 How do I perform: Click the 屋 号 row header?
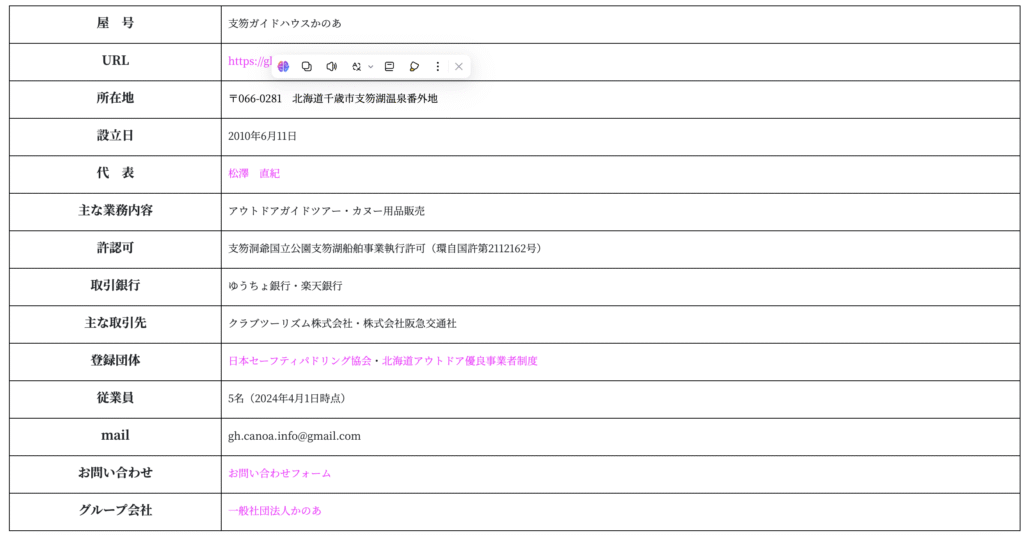(x=116, y=24)
